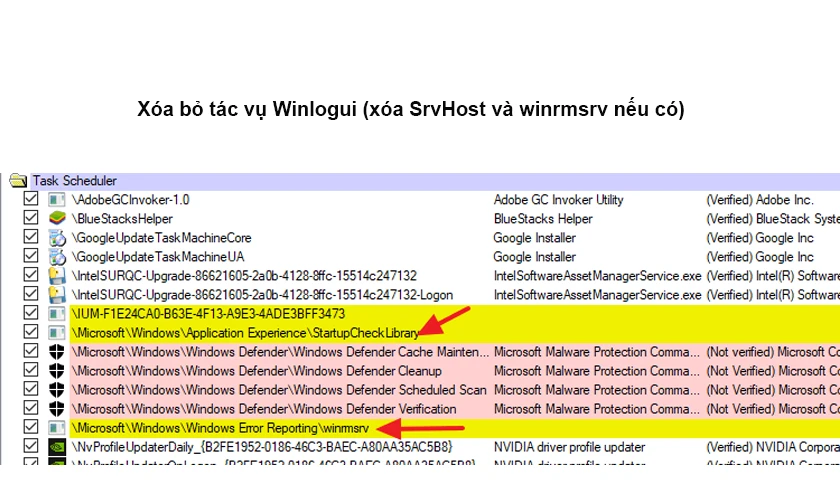
Task: Click '(Verified) NVIDIA' publisher cell
Action: (x=773, y=447)
